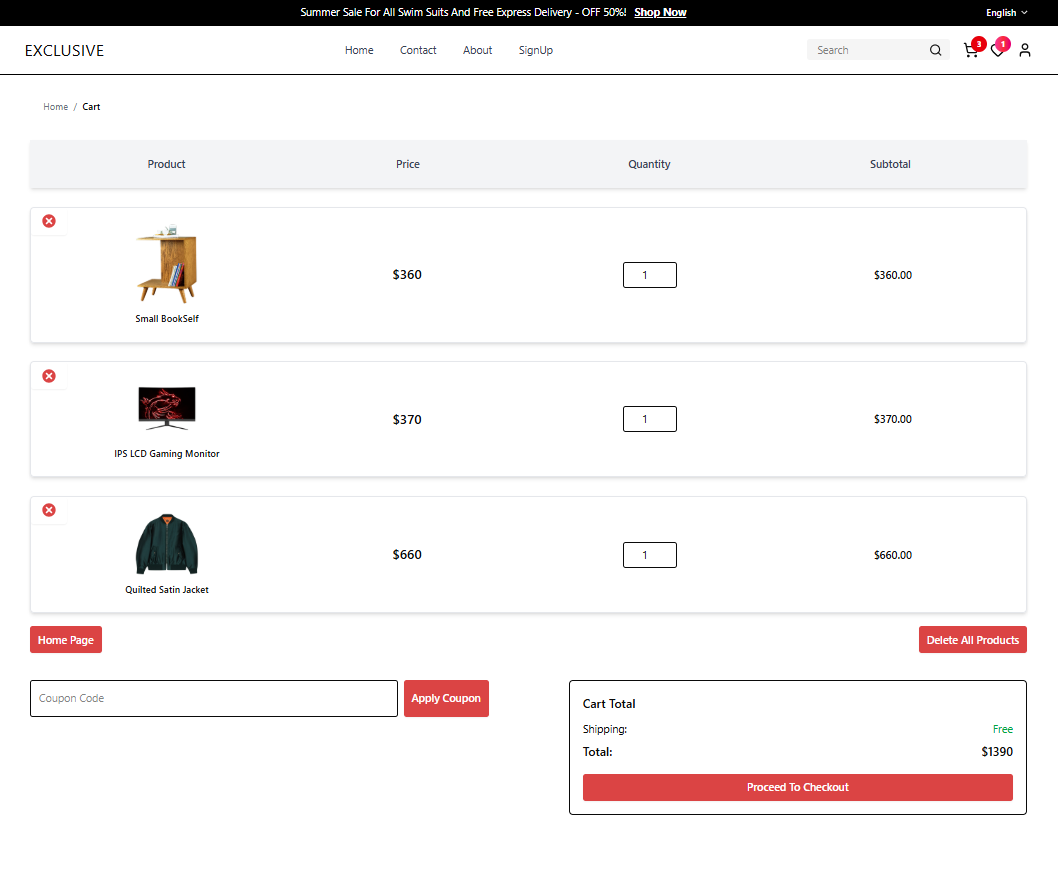Focus the Coupon Code input field
Image resolution: width=1058 pixels, height=879 pixels.
pos(214,698)
